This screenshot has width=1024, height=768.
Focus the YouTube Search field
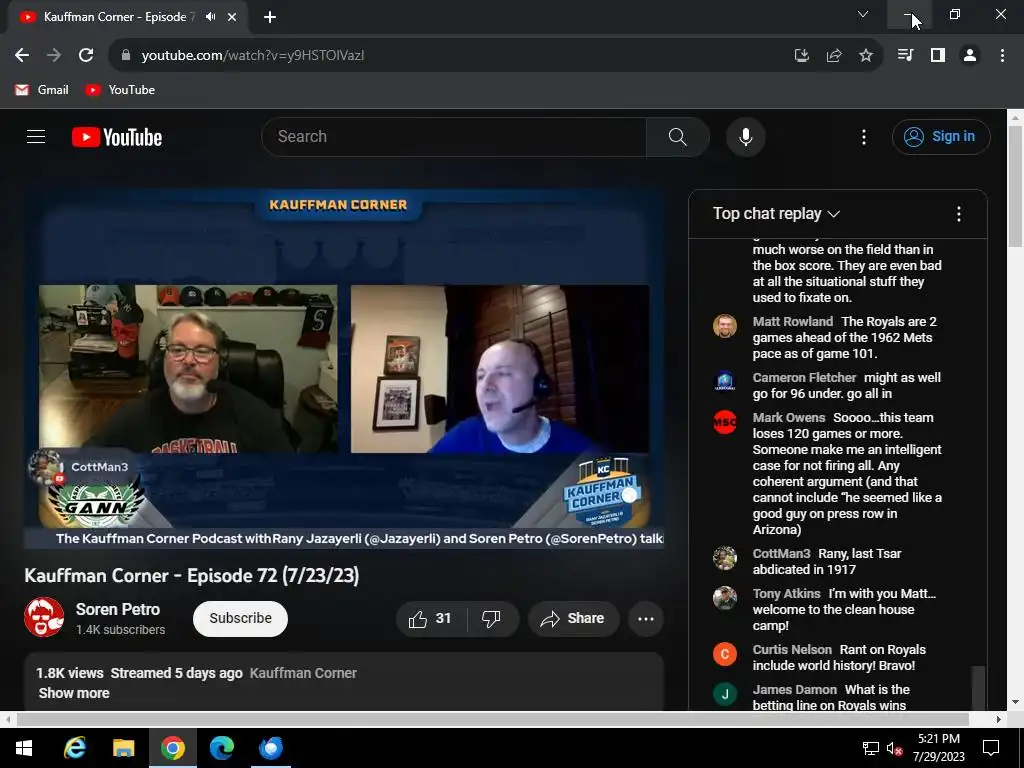click(x=454, y=137)
